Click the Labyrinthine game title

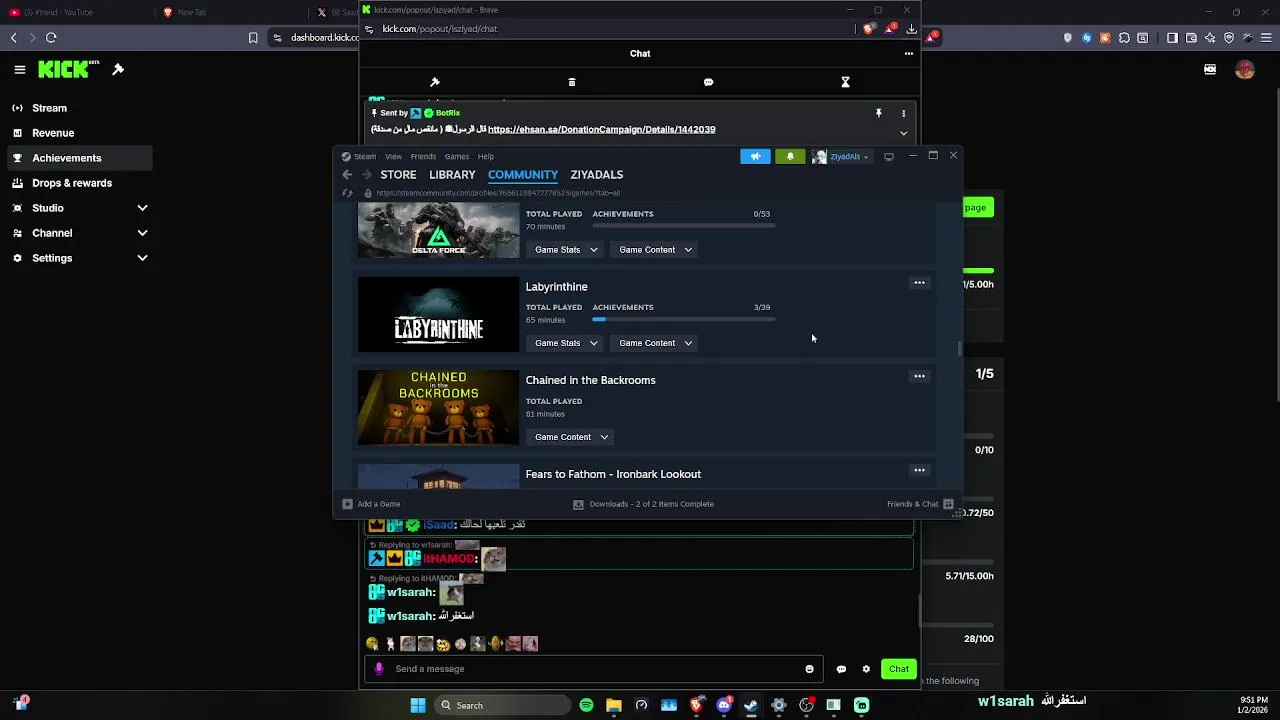click(x=556, y=287)
